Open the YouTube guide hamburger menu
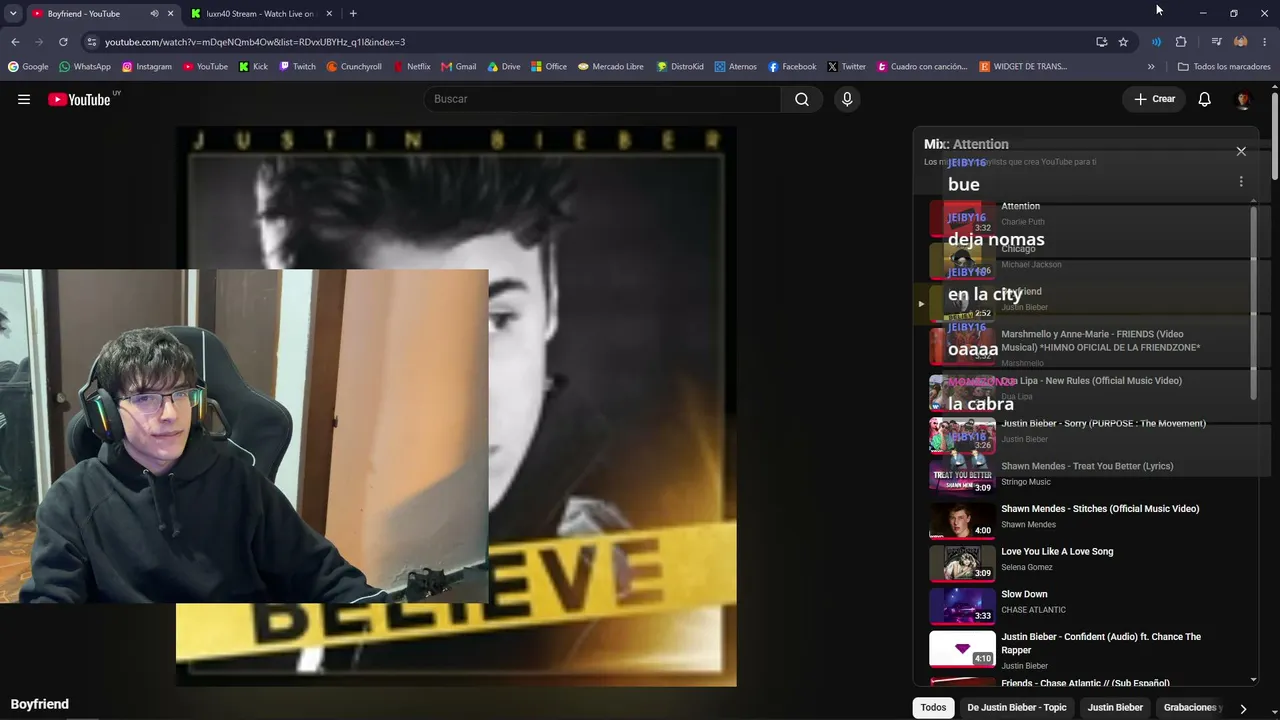Screen dimensions: 1280x720 click(x=24, y=99)
